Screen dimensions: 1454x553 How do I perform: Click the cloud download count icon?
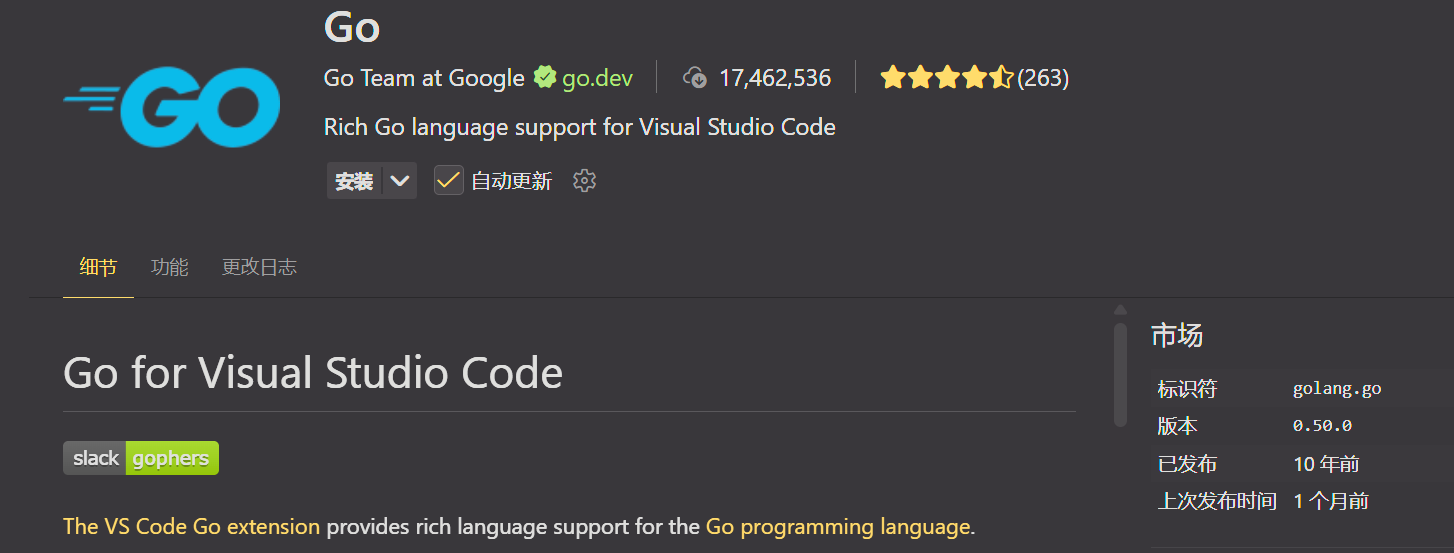tap(695, 78)
